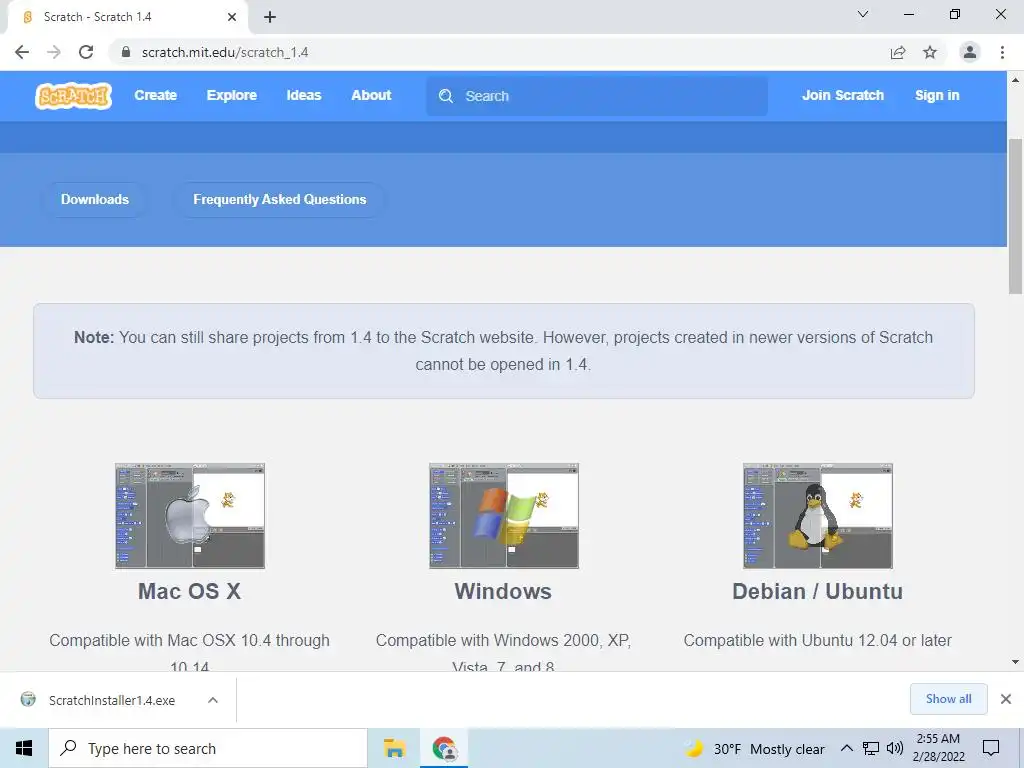Image resolution: width=1024 pixels, height=768 pixels.
Task: Open the Ideas page
Action: [x=304, y=95]
